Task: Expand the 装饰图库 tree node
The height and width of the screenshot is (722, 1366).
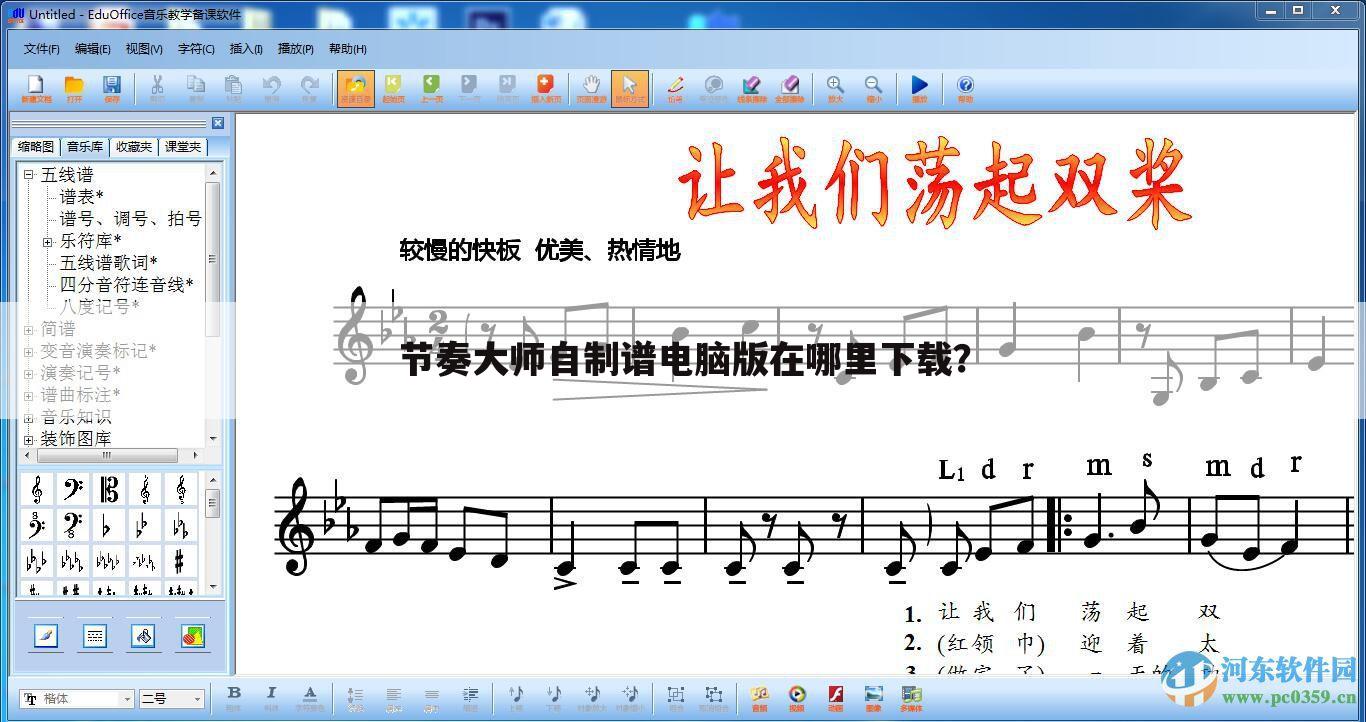Action: [x=29, y=439]
